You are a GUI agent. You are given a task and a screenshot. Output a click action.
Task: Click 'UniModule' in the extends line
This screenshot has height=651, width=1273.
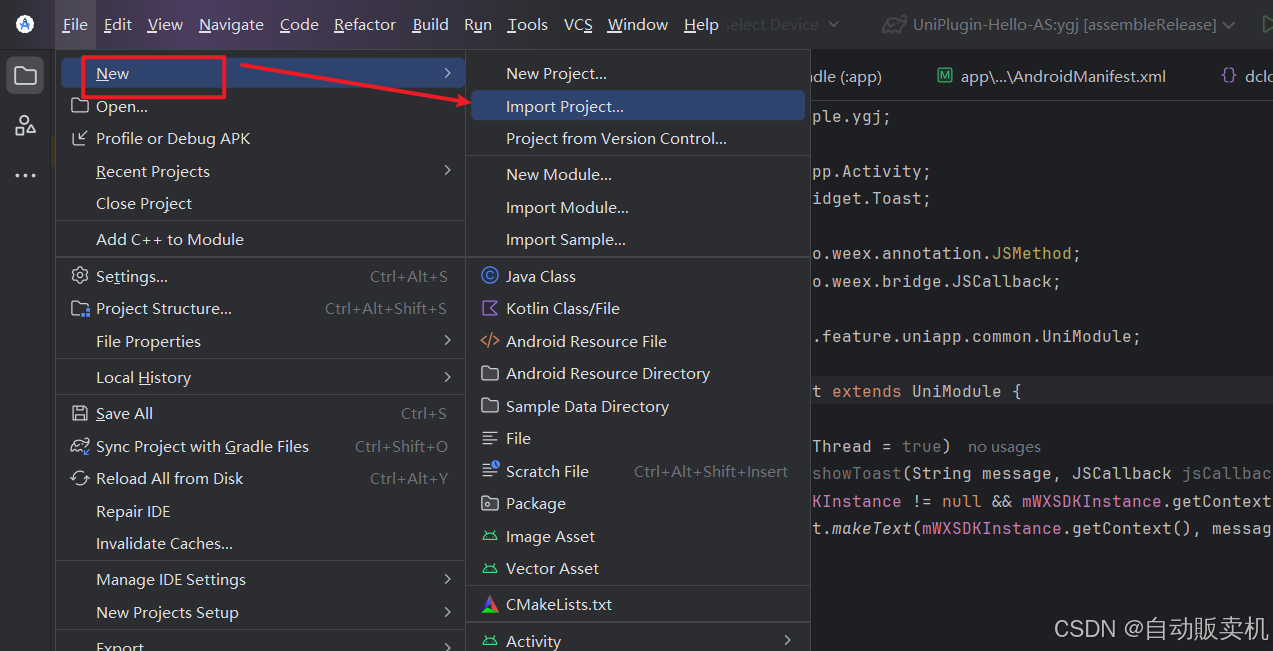[x=956, y=391]
